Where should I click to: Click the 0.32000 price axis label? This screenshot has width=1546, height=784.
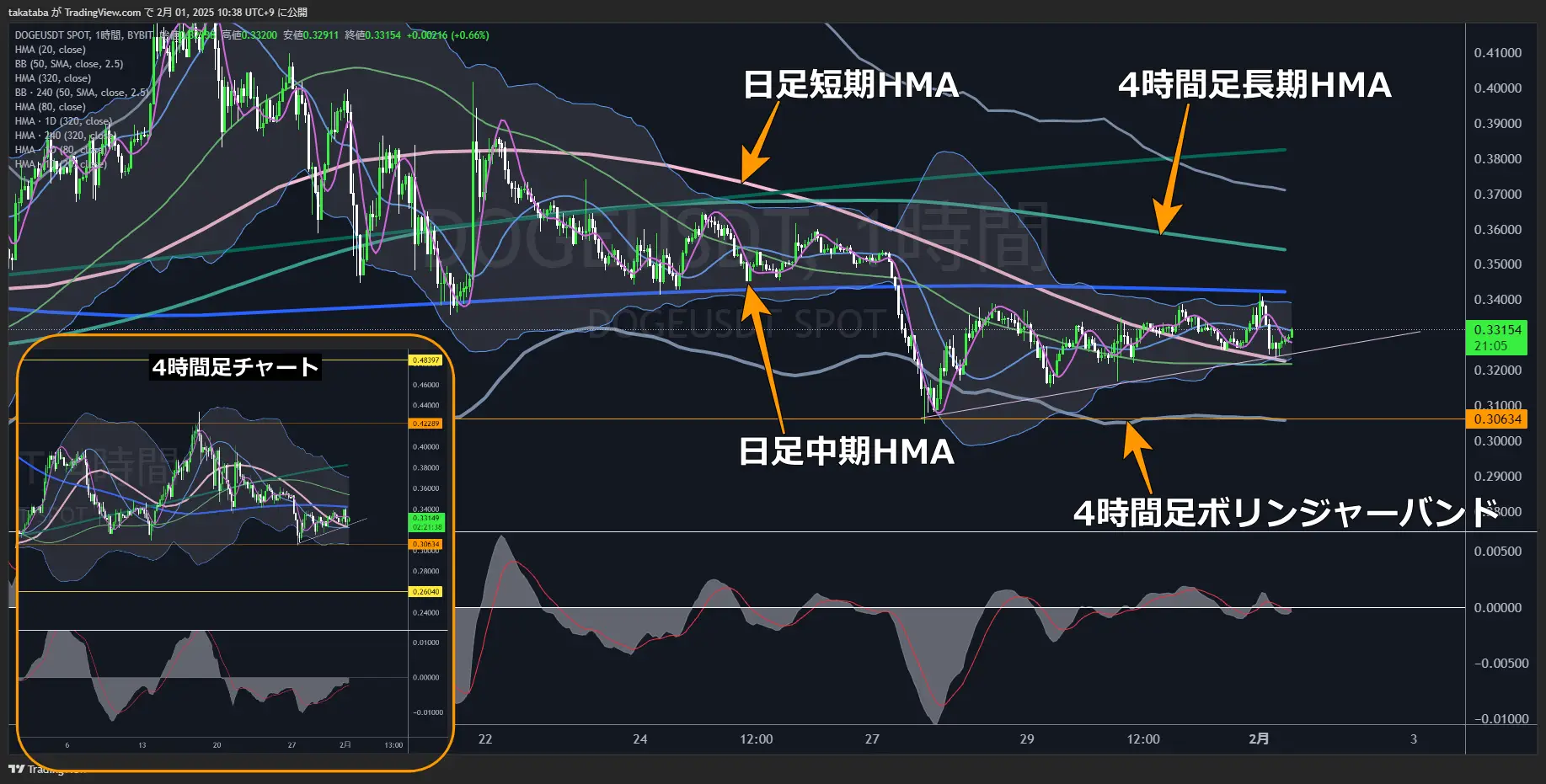[1498, 371]
